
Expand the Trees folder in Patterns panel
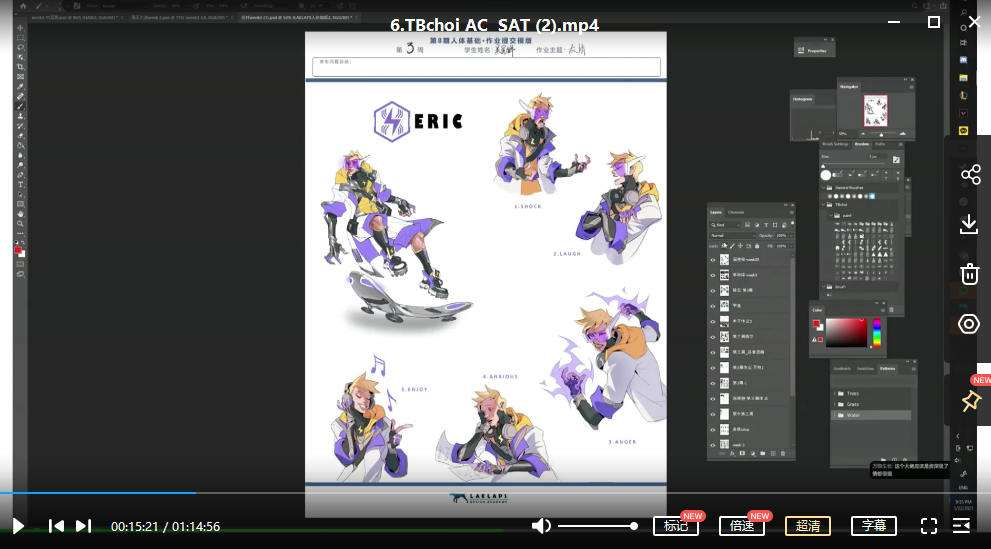pyautogui.click(x=834, y=393)
